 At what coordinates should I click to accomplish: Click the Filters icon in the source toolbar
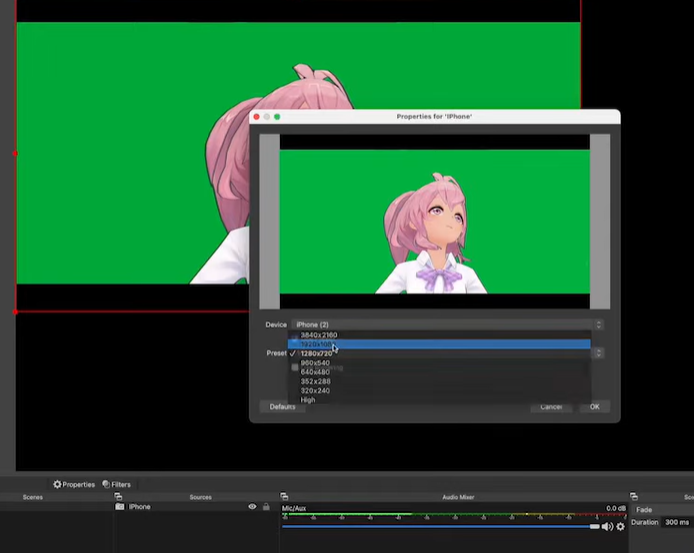click(106, 484)
